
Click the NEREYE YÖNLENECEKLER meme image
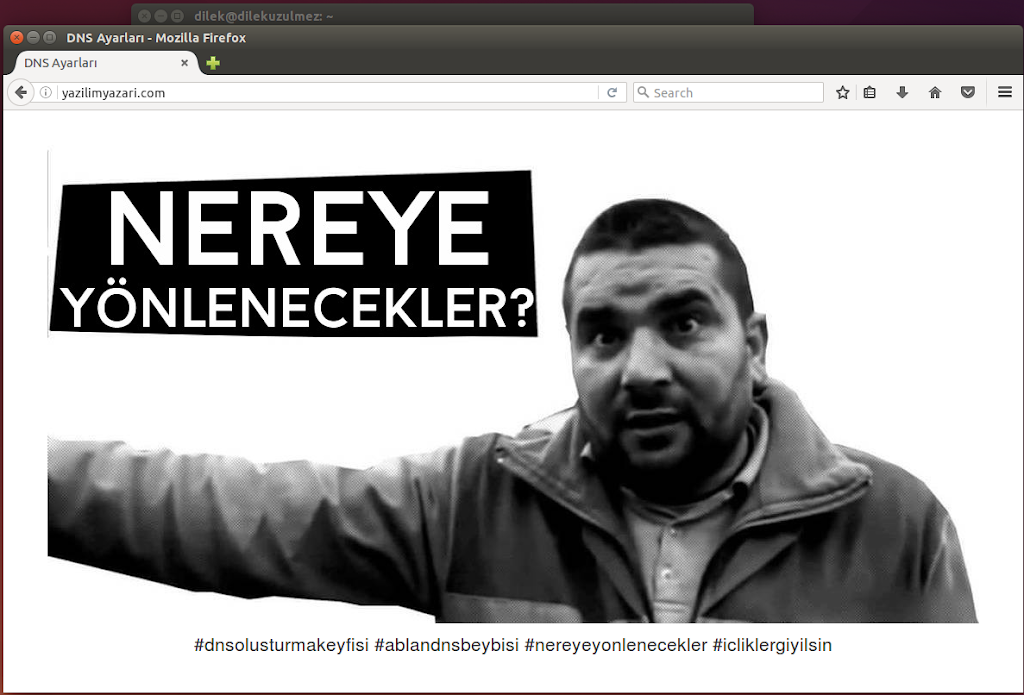513,387
